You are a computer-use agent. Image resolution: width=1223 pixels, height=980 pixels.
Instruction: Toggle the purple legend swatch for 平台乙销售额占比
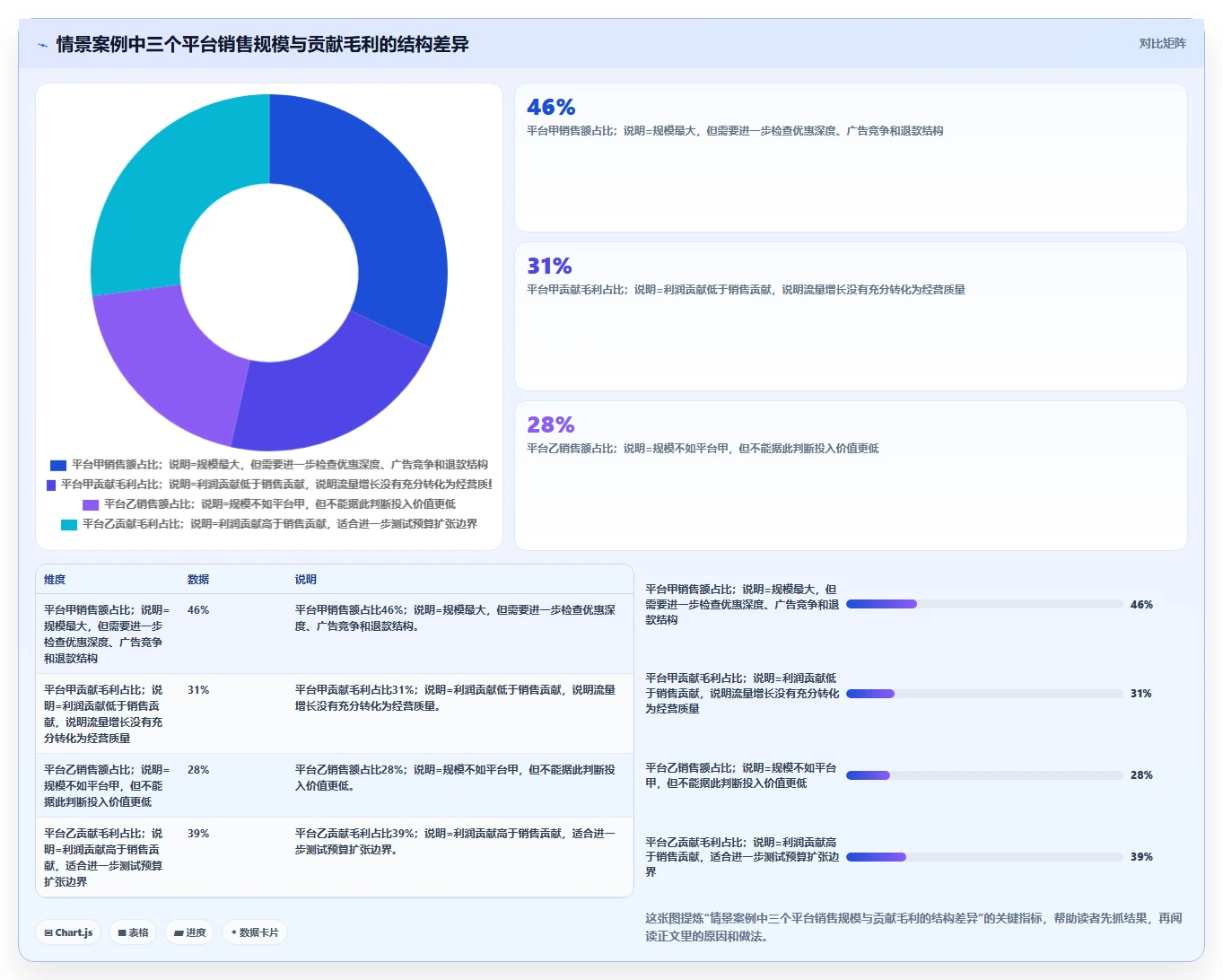point(91,504)
